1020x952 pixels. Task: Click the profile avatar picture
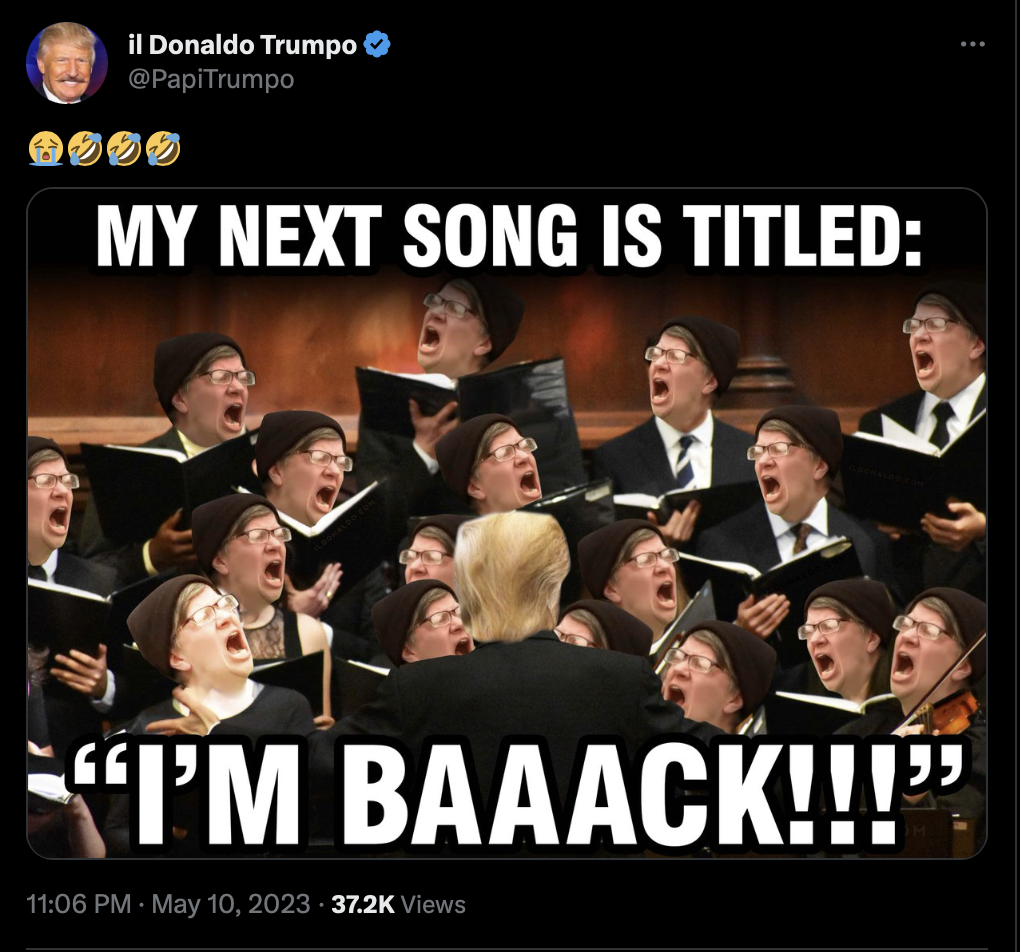coord(66,62)
